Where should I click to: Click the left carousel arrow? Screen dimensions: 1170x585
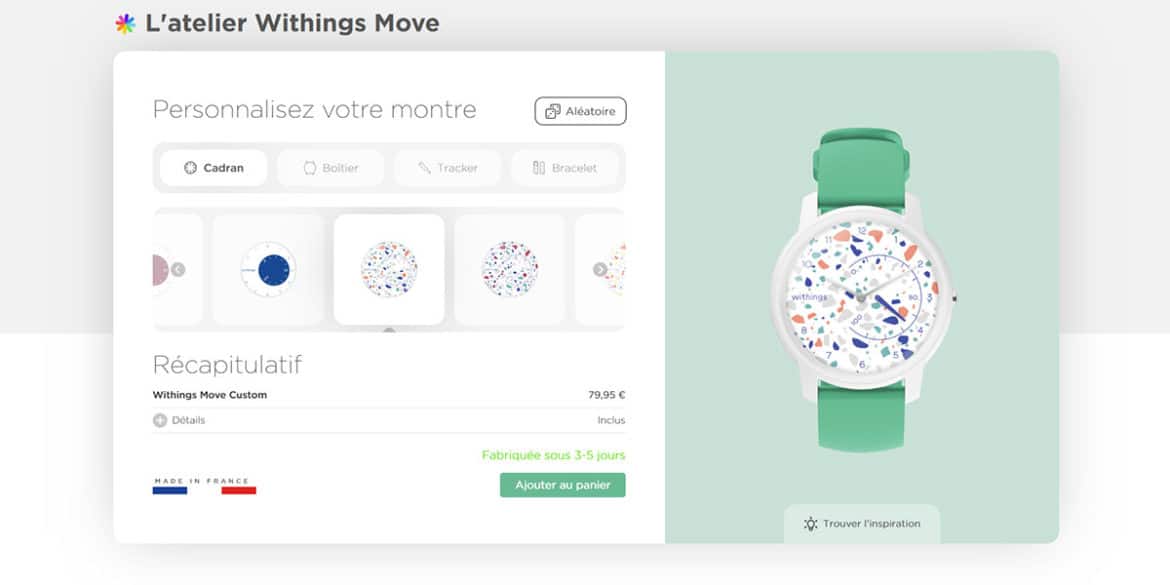pos(178,269)
